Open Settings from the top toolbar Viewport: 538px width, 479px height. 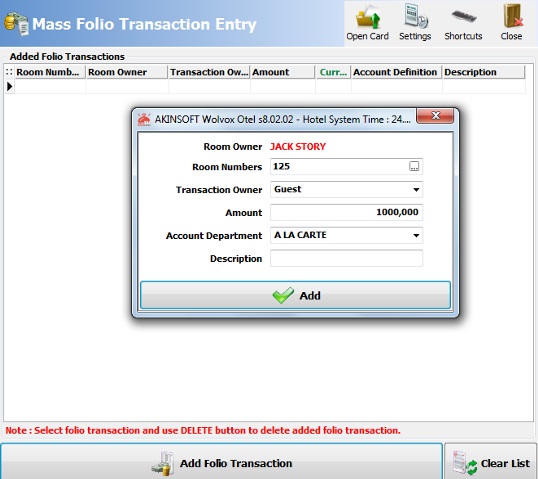(x=415, y=23)
